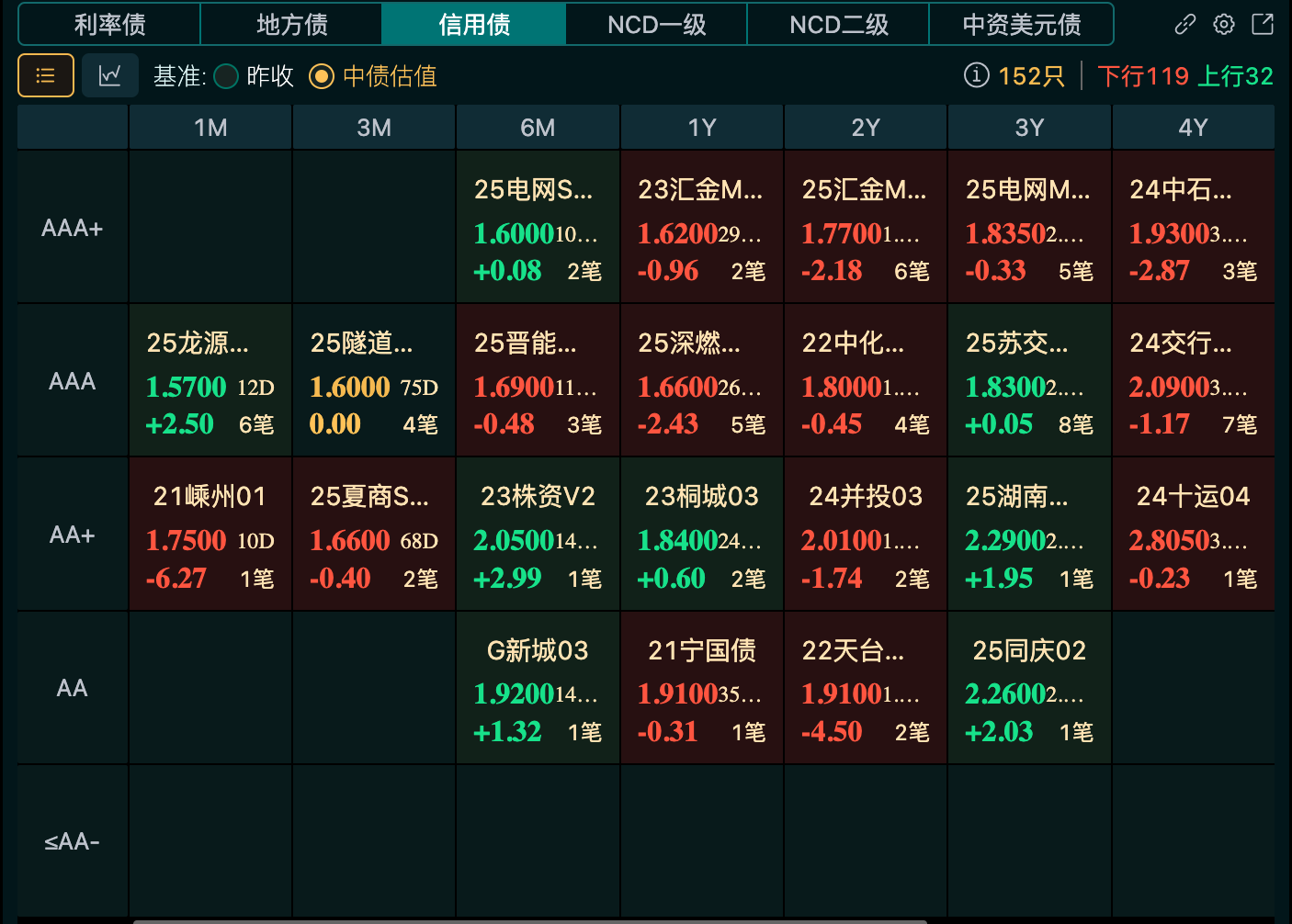Open the NCD一级 tab
Viewport: 1292px width, 924px height.
656,25
